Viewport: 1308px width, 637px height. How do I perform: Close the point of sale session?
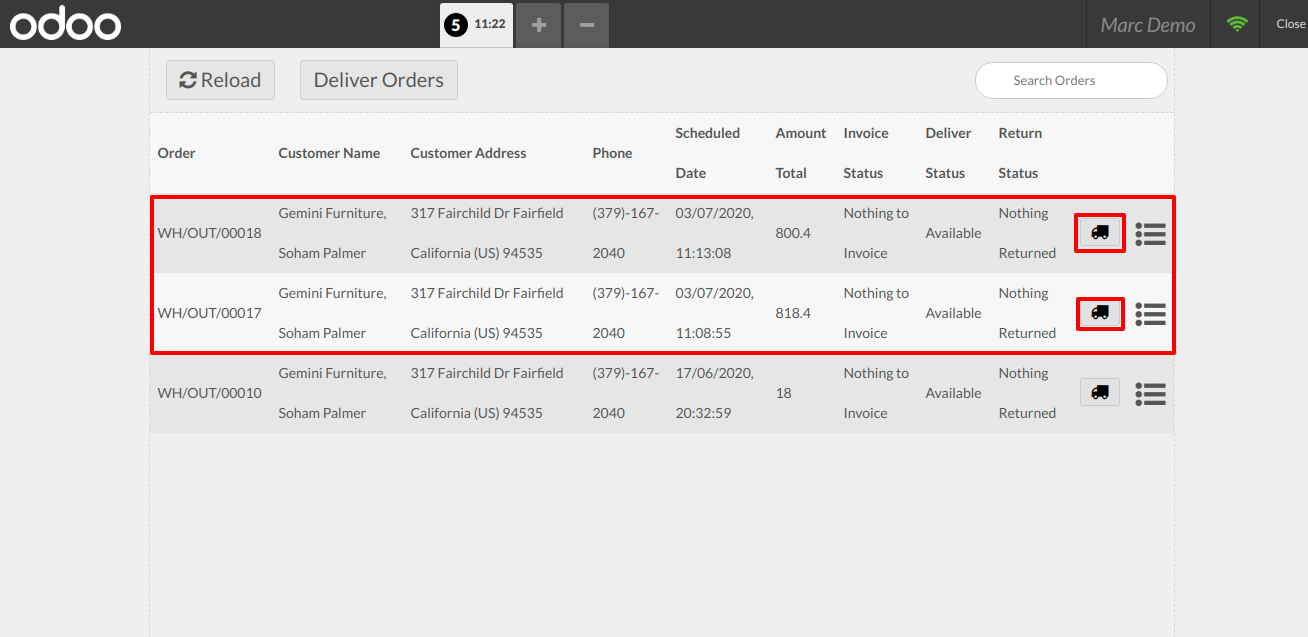click(1290, 24)
